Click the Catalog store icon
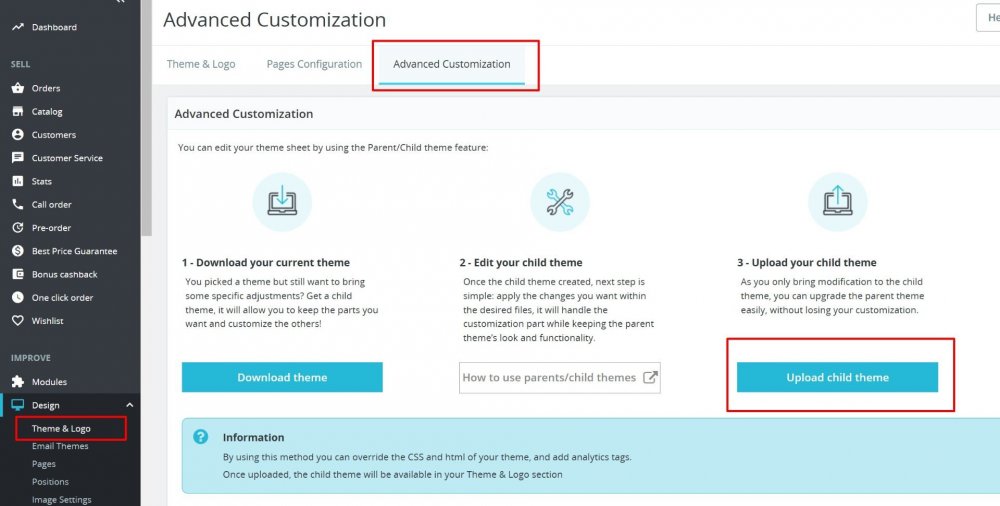Screen dimensions: 1000x506 click(18, 111)
